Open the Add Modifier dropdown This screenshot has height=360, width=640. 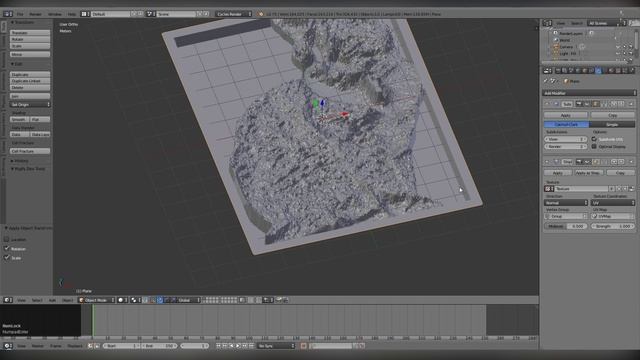click(589, 93)
